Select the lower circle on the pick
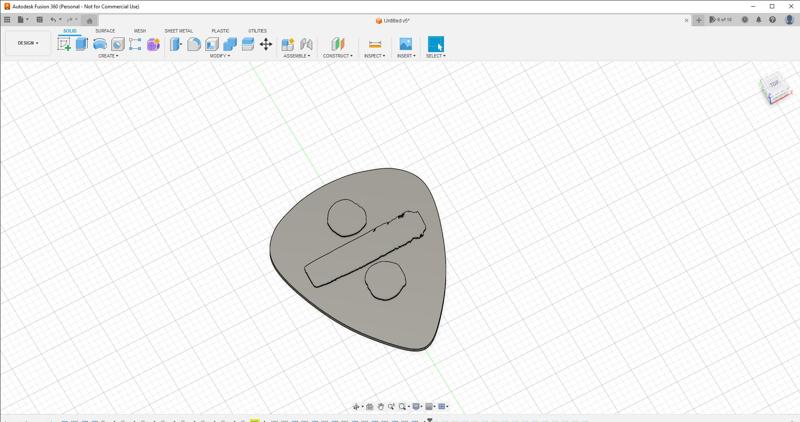 pos(385,280)
